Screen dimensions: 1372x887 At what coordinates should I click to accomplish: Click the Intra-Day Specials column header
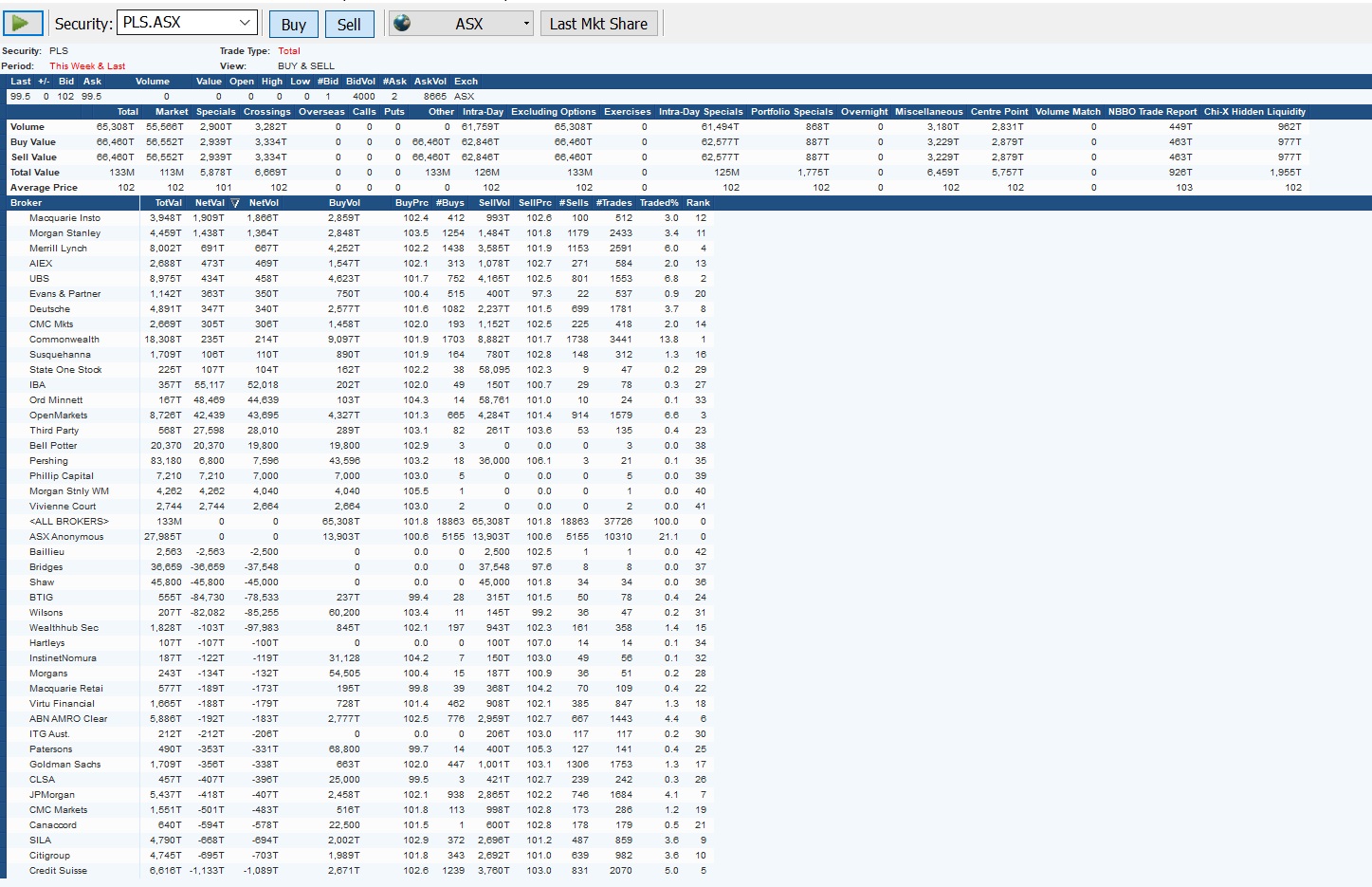[701, 112]
